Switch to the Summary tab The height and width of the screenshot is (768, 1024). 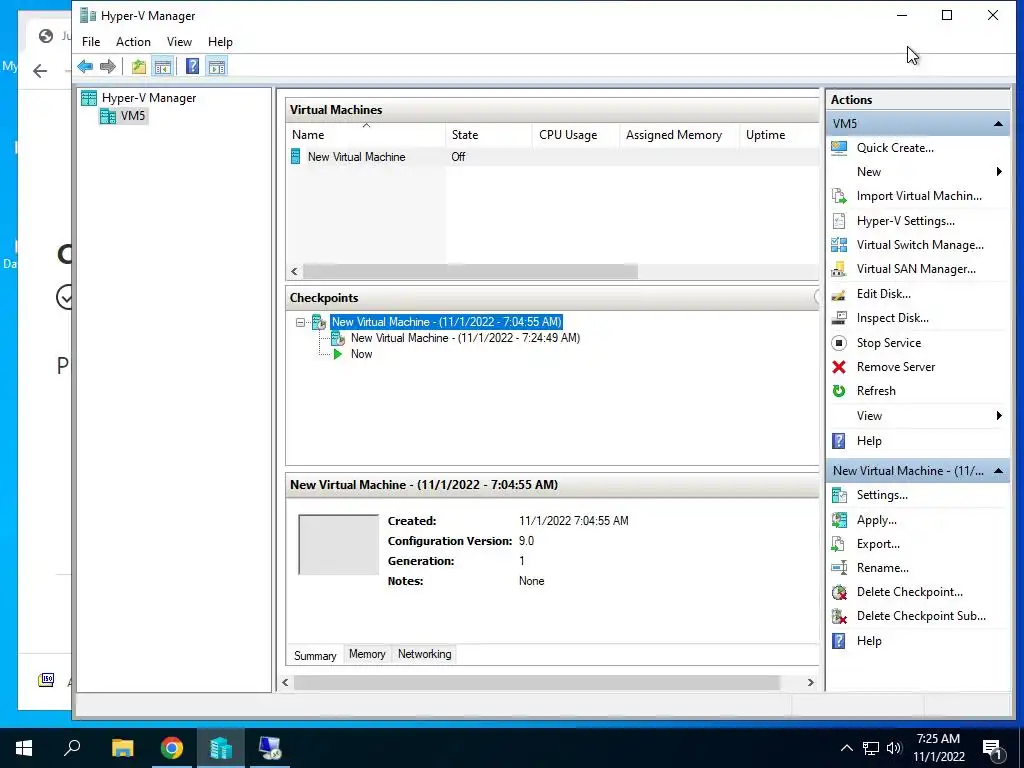click(315, 656)
